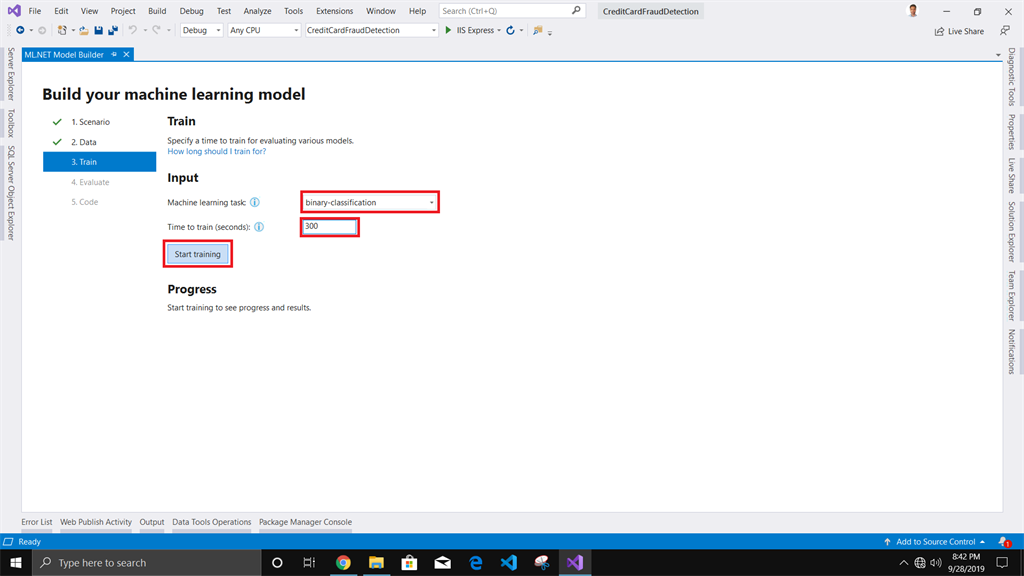Expand the Undo history dropdown arrow
Viewport: 1024px width, 576px height.
pos(145,30)
